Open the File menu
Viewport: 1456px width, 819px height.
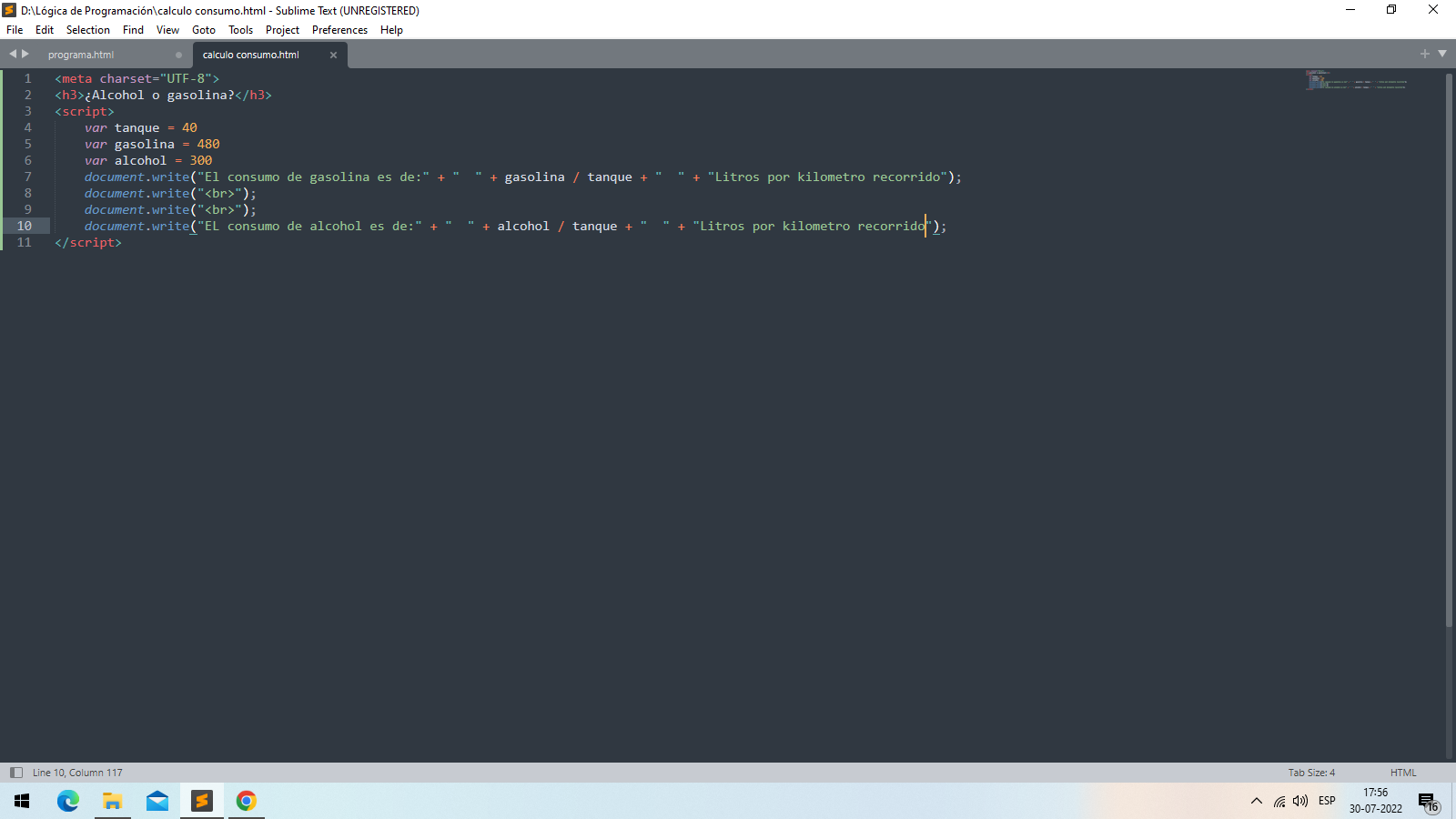[15, 30]
